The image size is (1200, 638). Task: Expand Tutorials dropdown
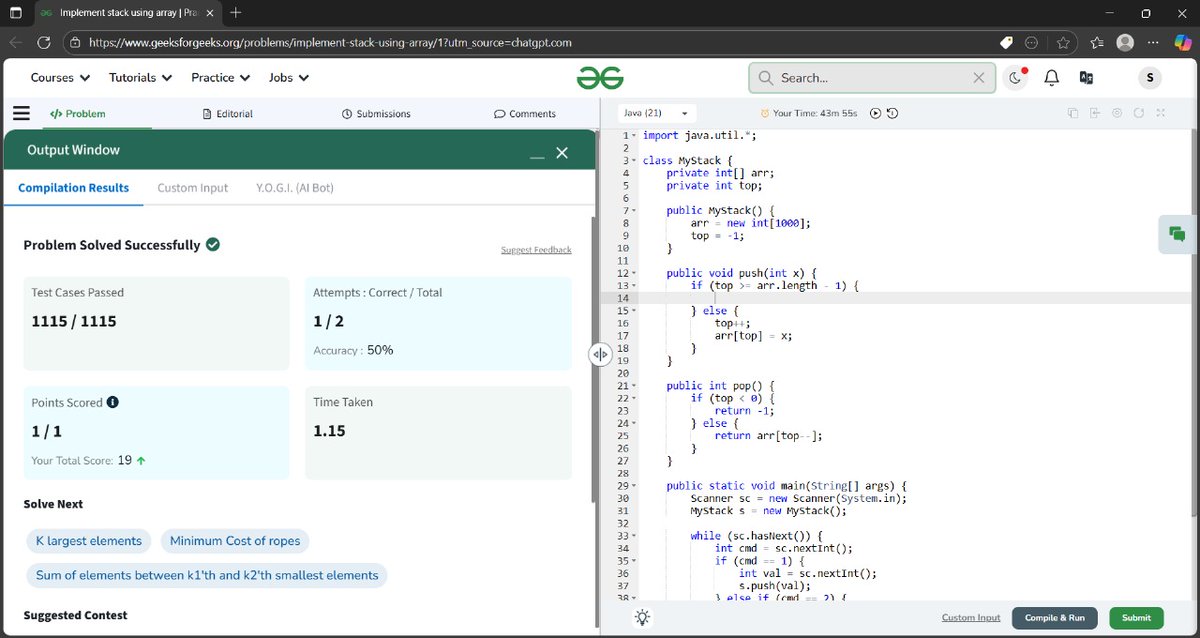click(x=140, y=78)
